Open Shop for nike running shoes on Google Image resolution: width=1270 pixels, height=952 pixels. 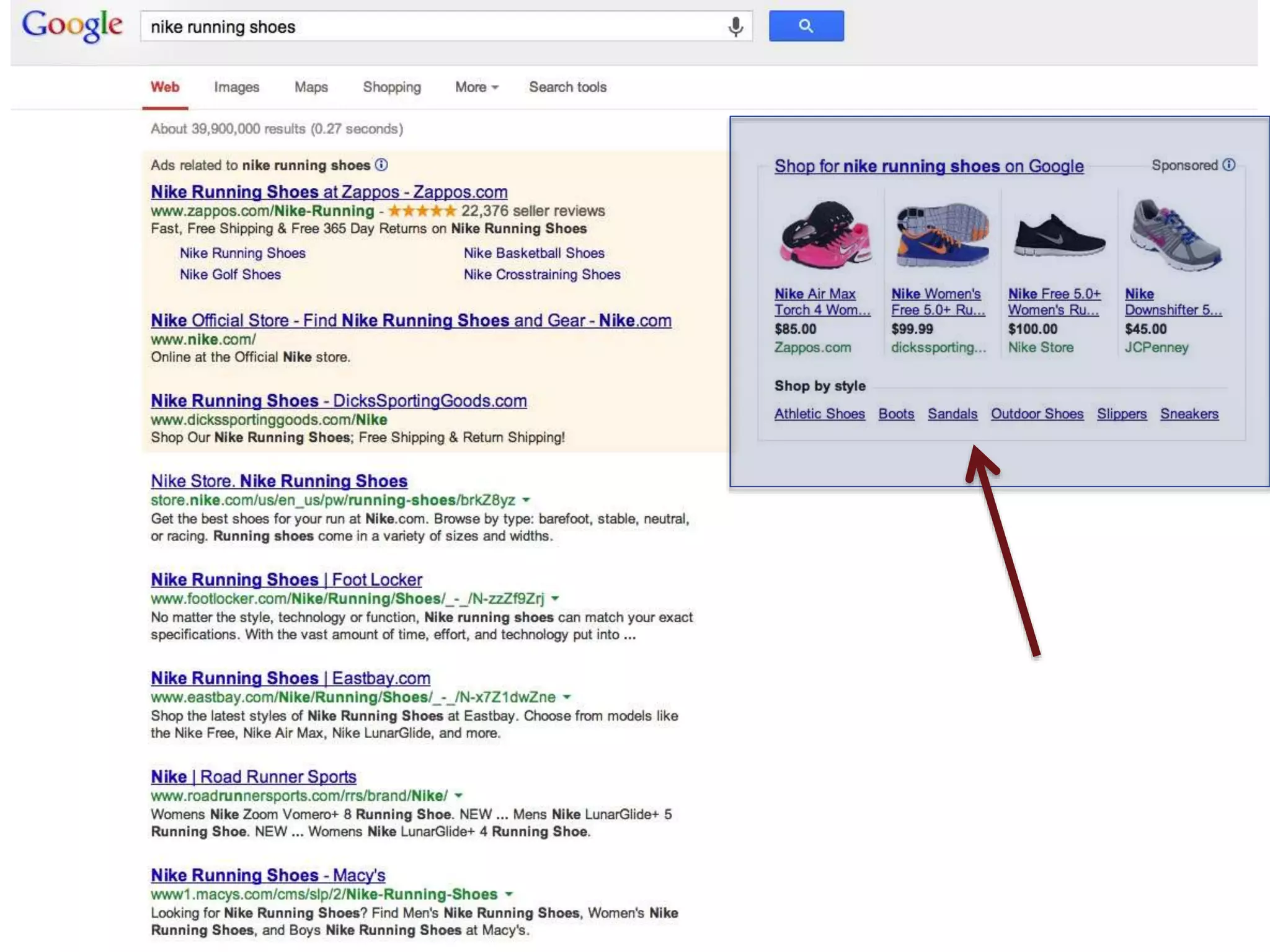click(x=928, y=166)
